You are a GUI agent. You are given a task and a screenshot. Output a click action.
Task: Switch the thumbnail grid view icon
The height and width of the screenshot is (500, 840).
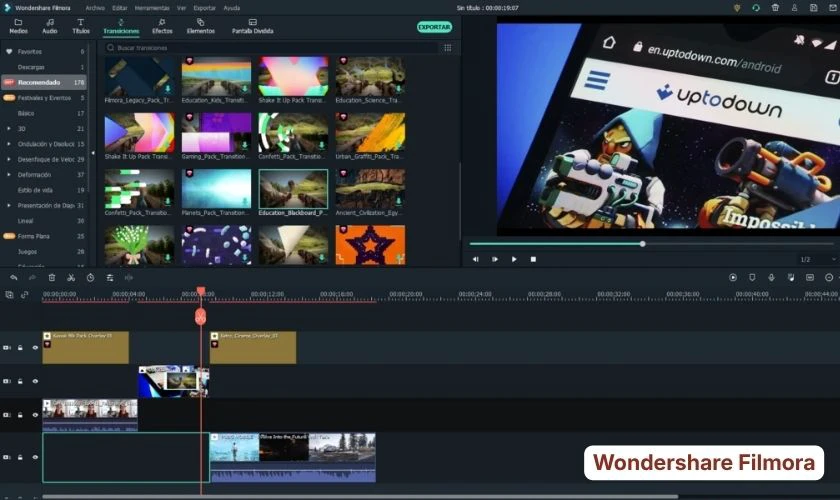tap(448, 48)
